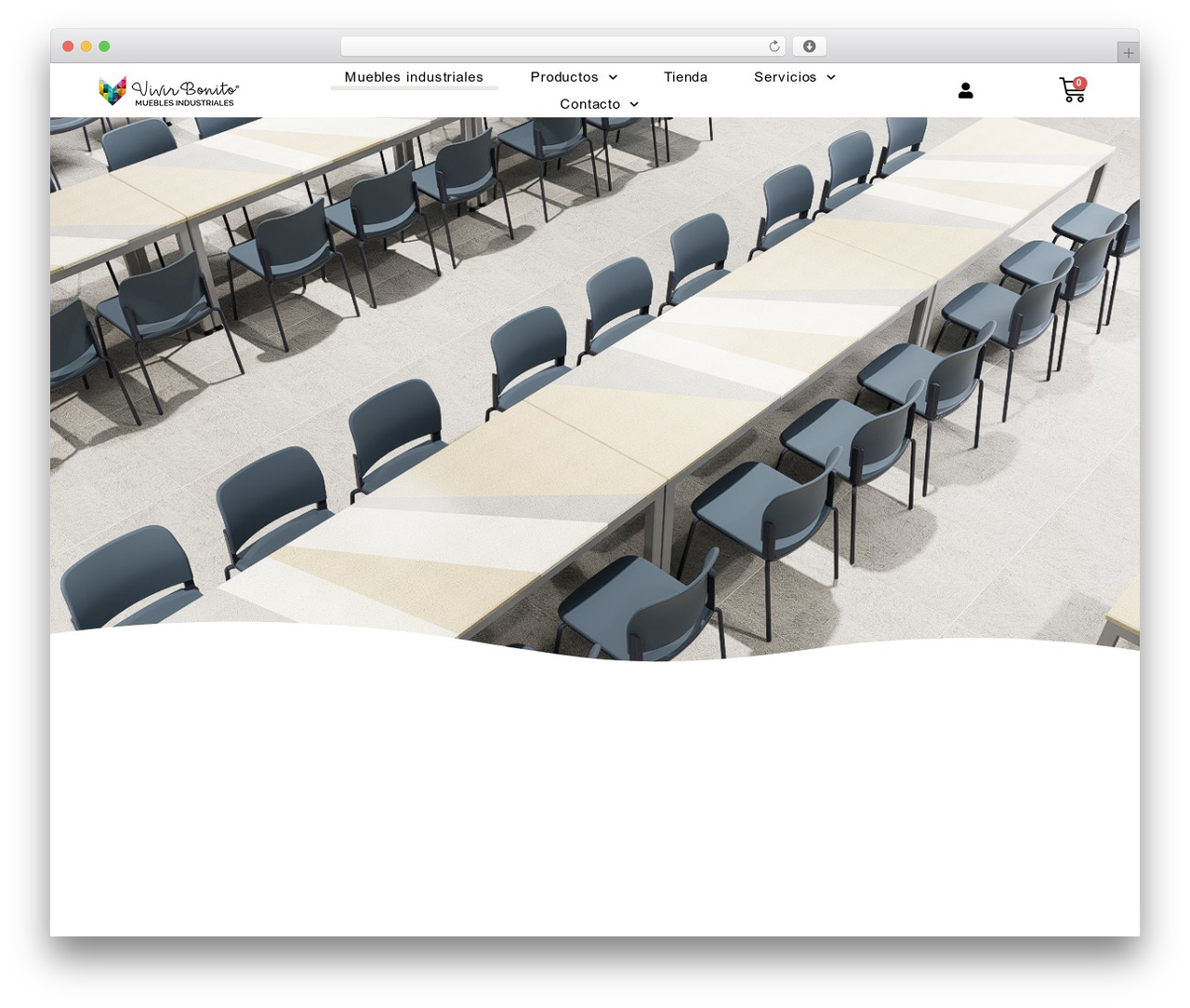The height and width of the screenshot is (1008, 1190).
Task: Open the user account icon
Action: (965, 90)
